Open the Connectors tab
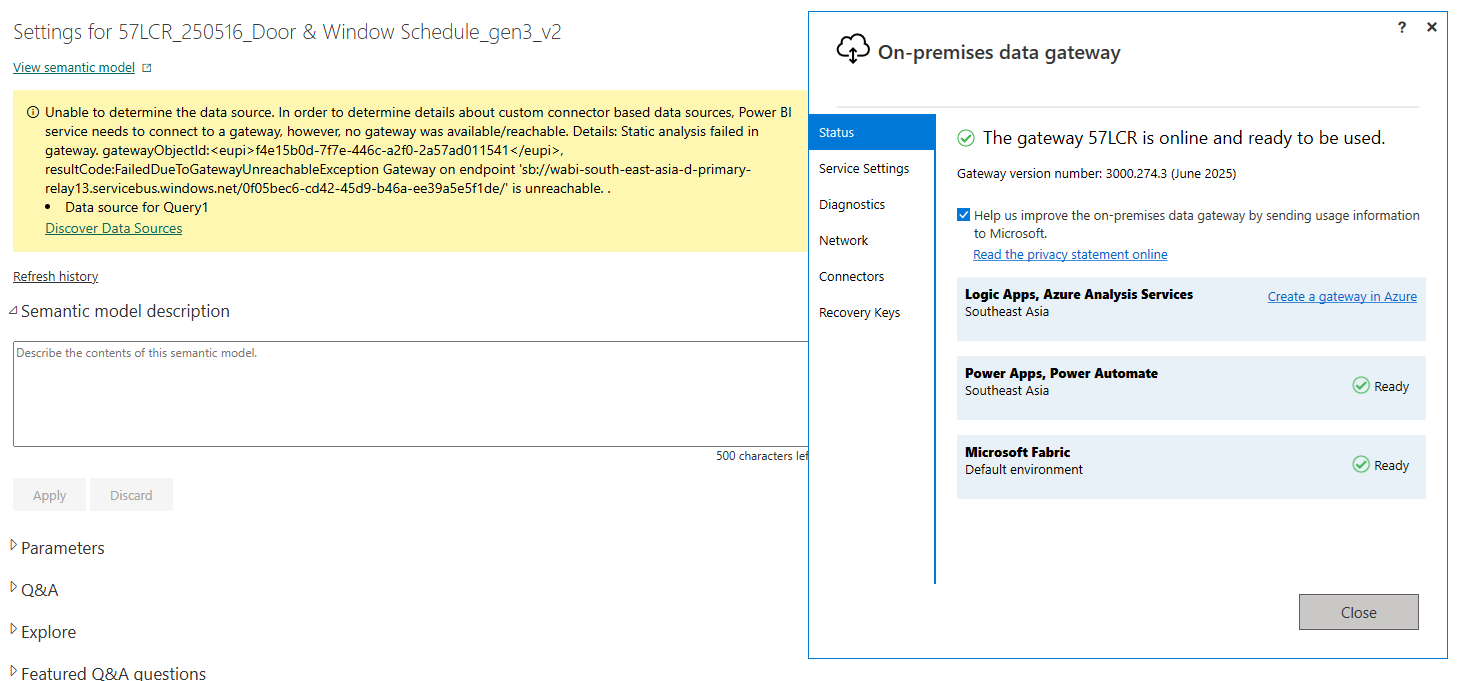 [871, 276]
